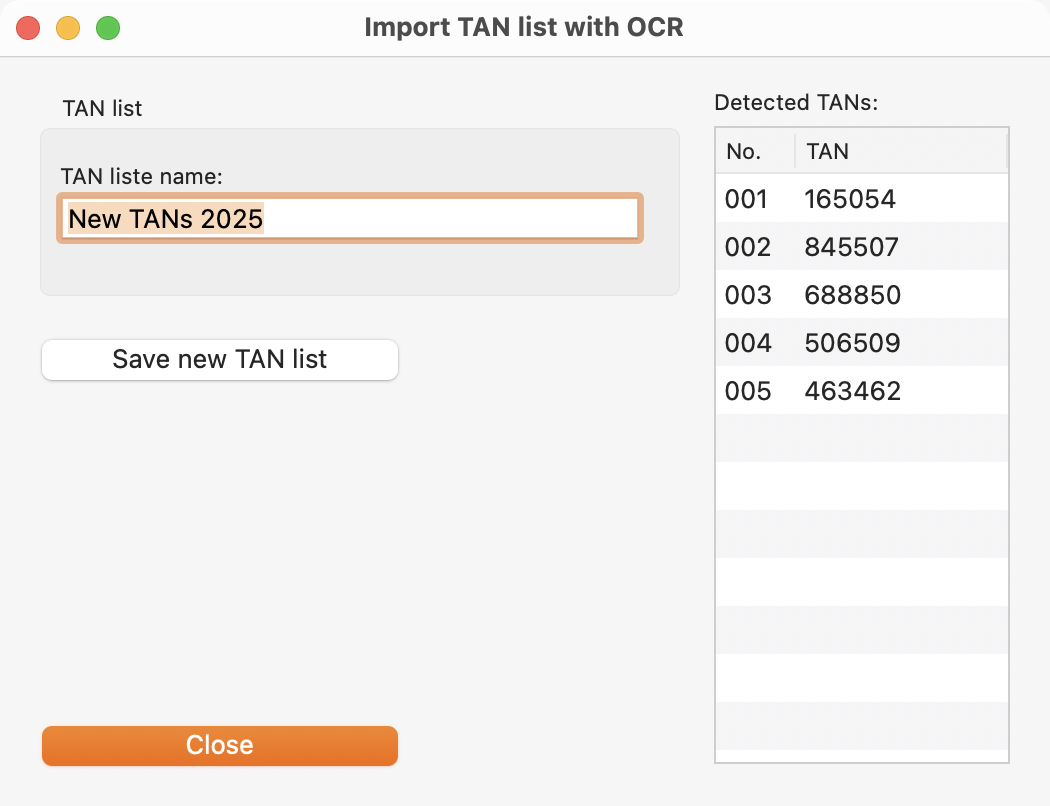Click the number 003 in the list

point(748,295)
